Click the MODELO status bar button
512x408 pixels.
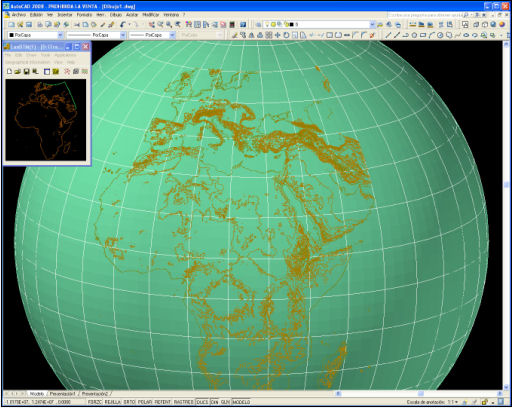pos(241,402)
